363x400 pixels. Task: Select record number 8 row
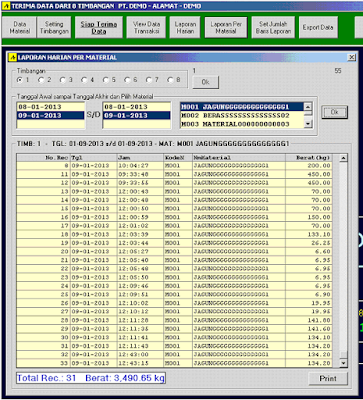coord(174,166)
